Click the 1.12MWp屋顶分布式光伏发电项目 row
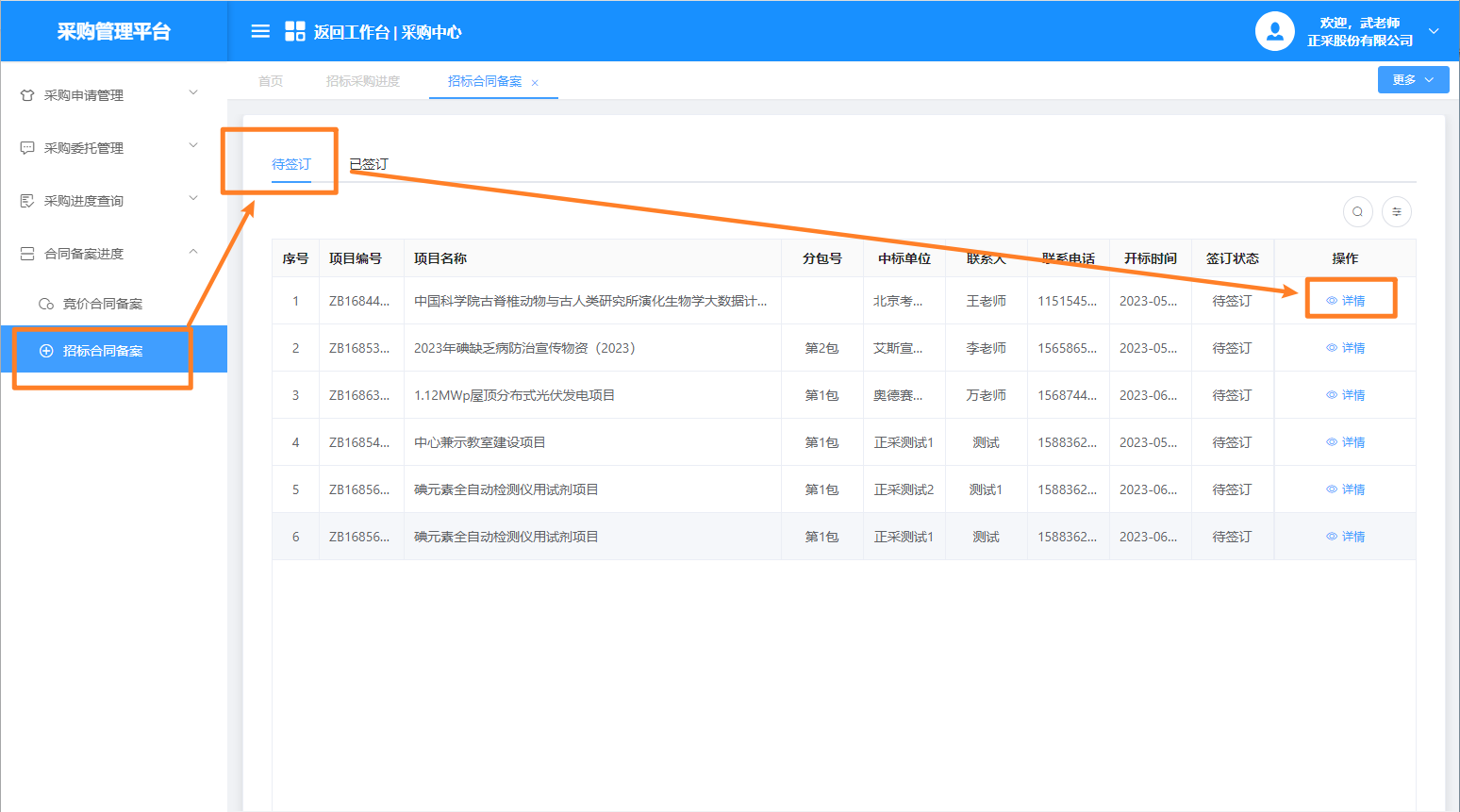This screenshot has width=1460, height=812. pyautogui.click(x=514, y=395)
